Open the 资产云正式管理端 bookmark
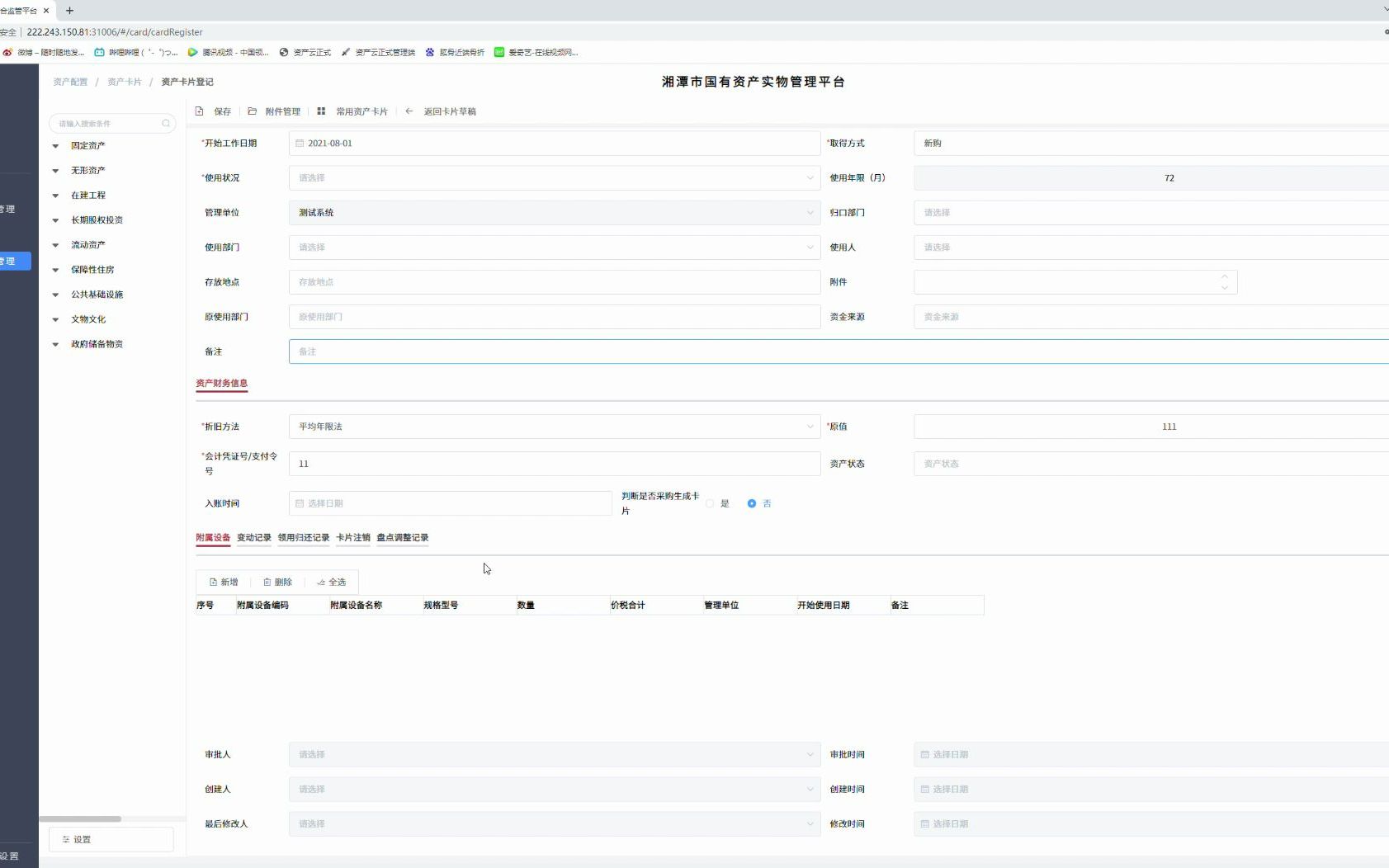 378,52
